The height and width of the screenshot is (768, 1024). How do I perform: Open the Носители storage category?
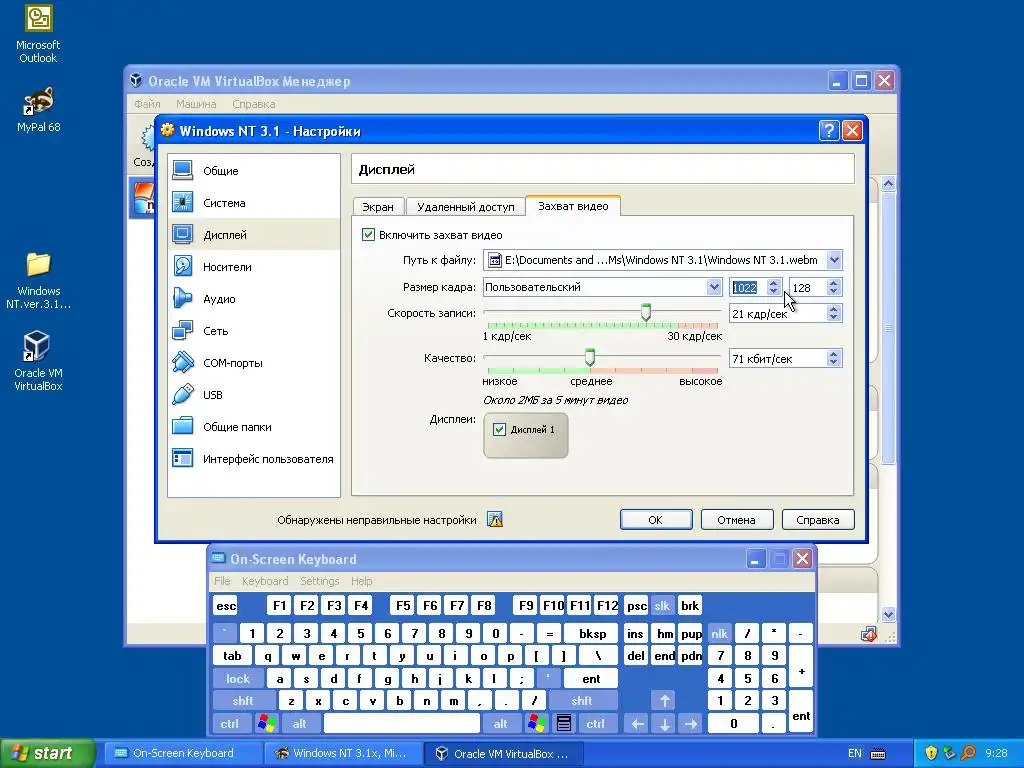tap(253, 266)
